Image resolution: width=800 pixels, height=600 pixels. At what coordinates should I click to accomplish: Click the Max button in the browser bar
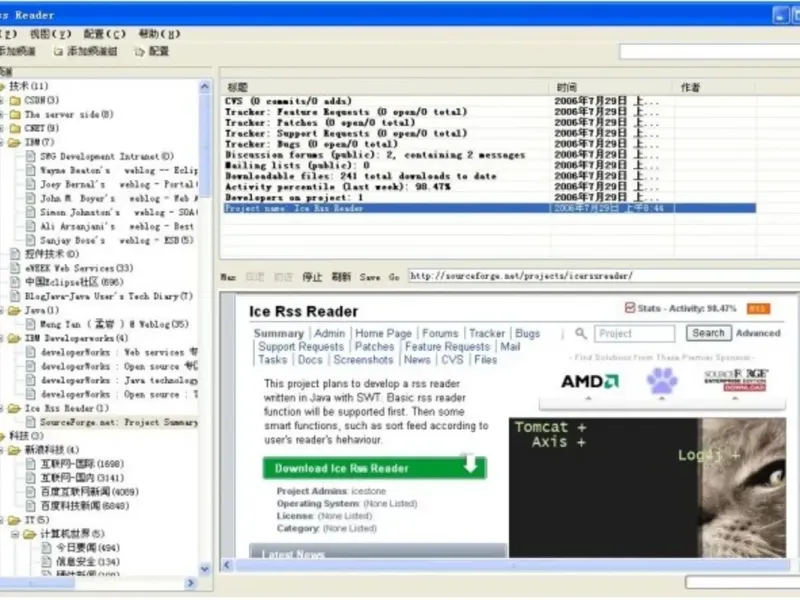(x=228, y=277)
